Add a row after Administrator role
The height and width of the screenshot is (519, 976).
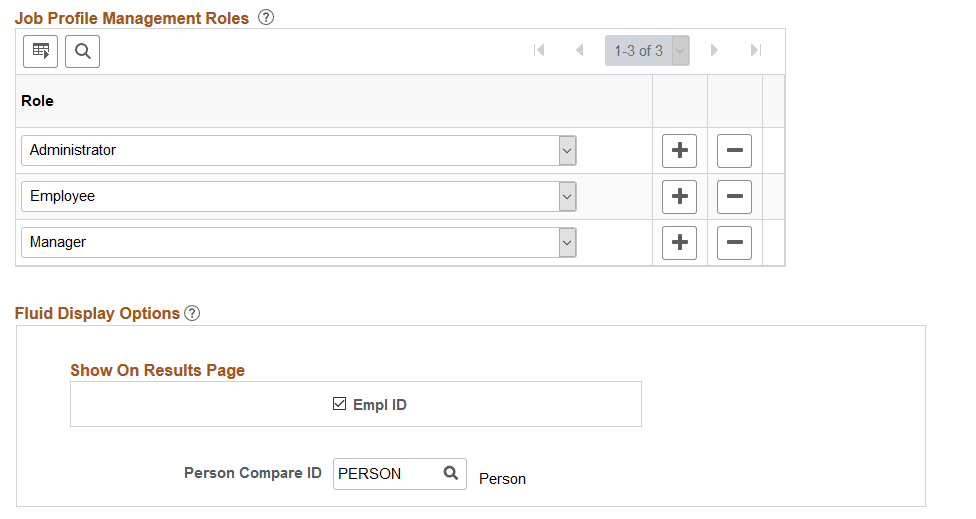679,151
